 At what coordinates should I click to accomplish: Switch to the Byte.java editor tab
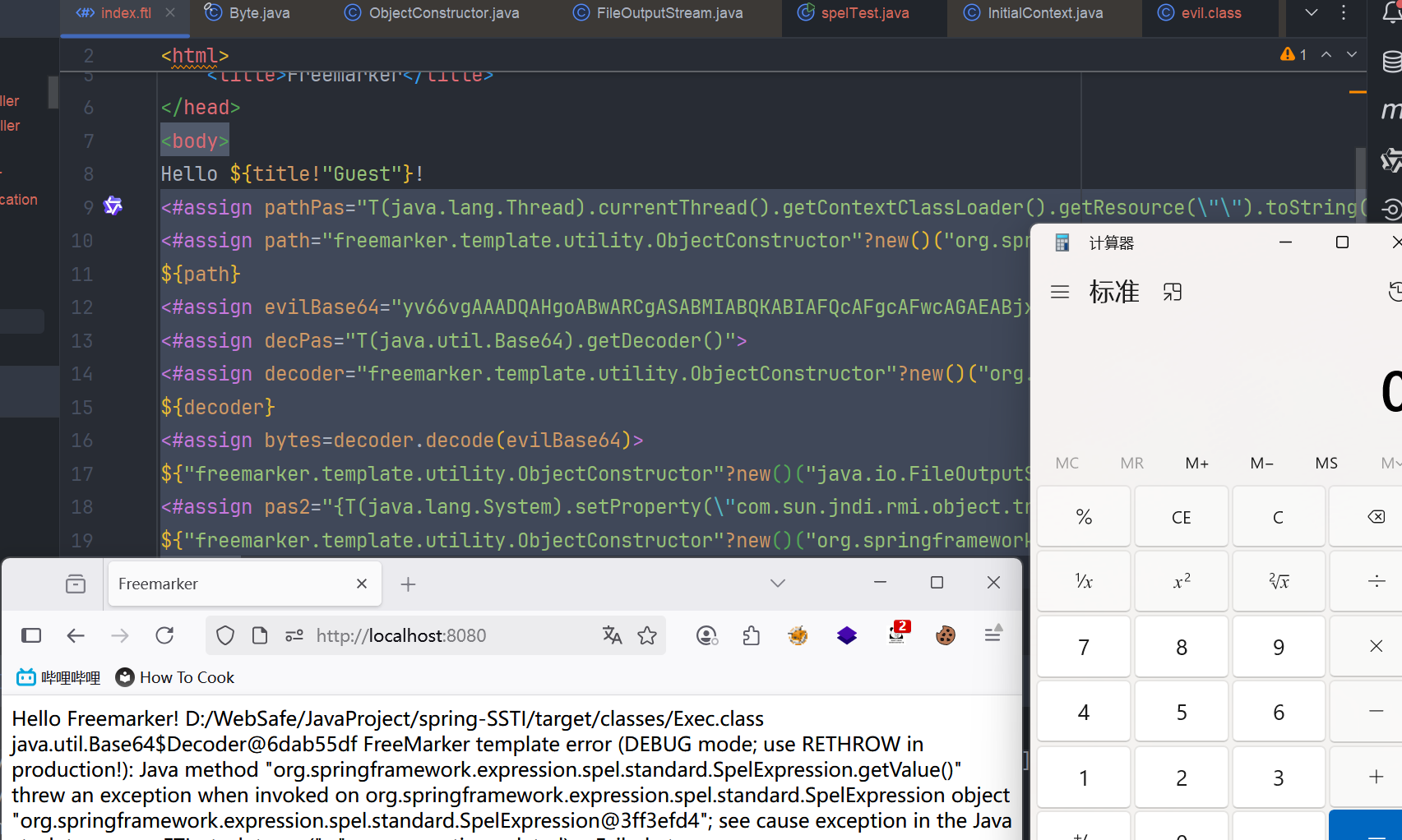[x=248, y=13]
